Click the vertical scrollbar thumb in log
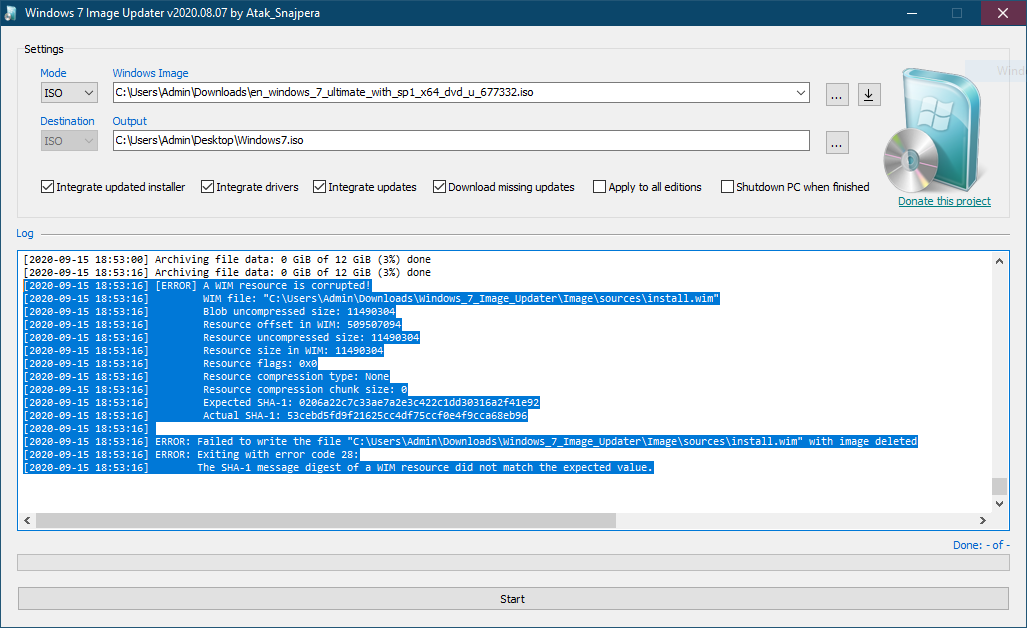This screenshot has width=1027, height=628. pyautogui.click(x=999, y=487)
